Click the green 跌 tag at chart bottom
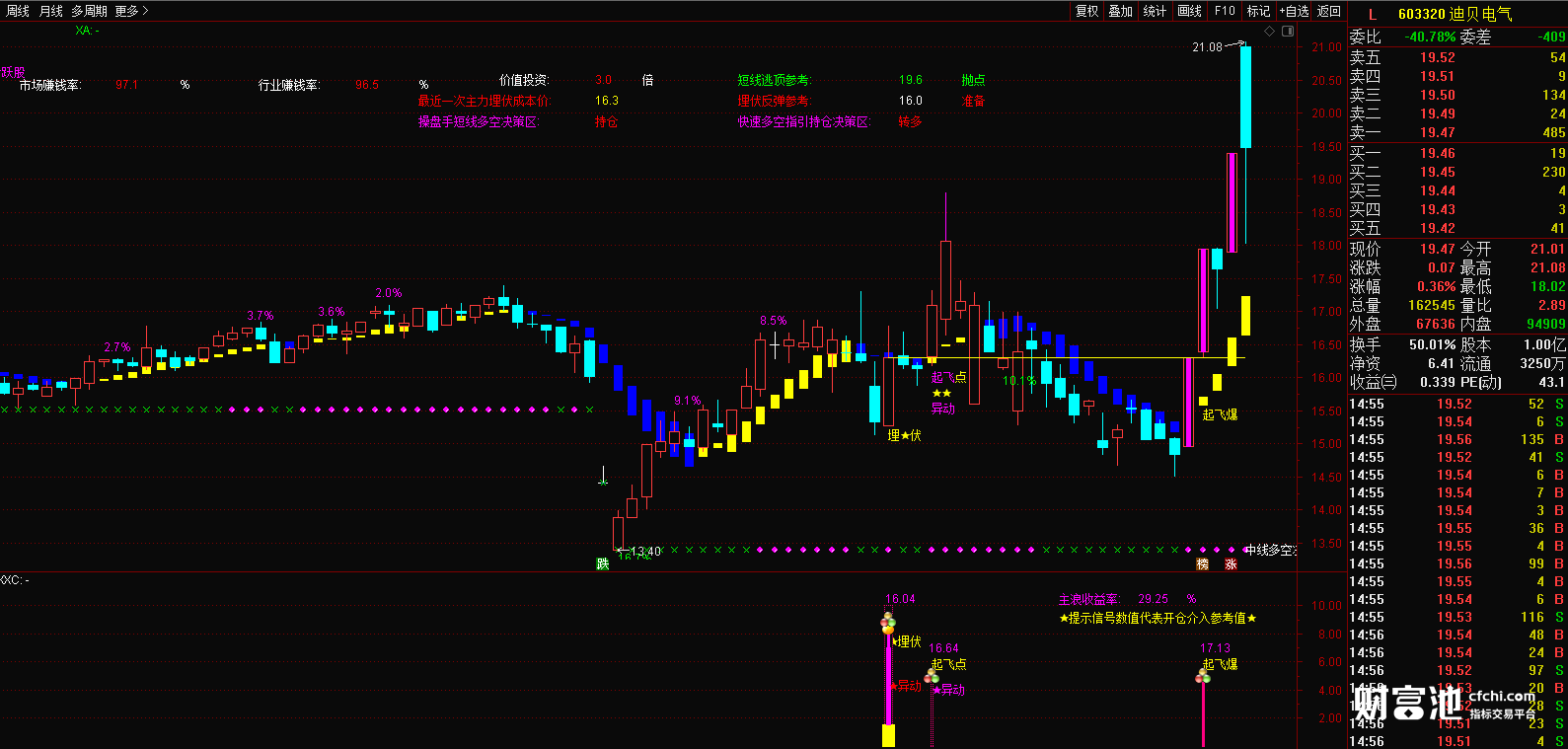The image size is (1568, 749). point(603,564)
